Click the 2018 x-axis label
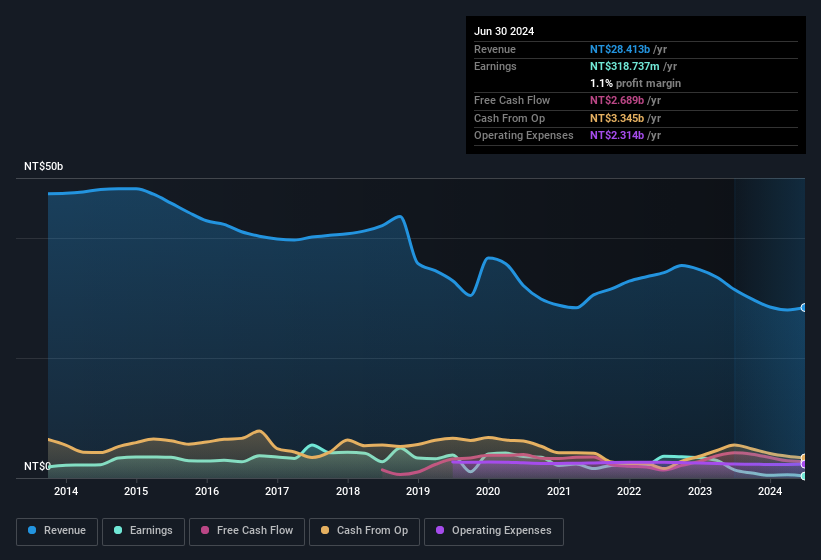 tap(348, 491)
